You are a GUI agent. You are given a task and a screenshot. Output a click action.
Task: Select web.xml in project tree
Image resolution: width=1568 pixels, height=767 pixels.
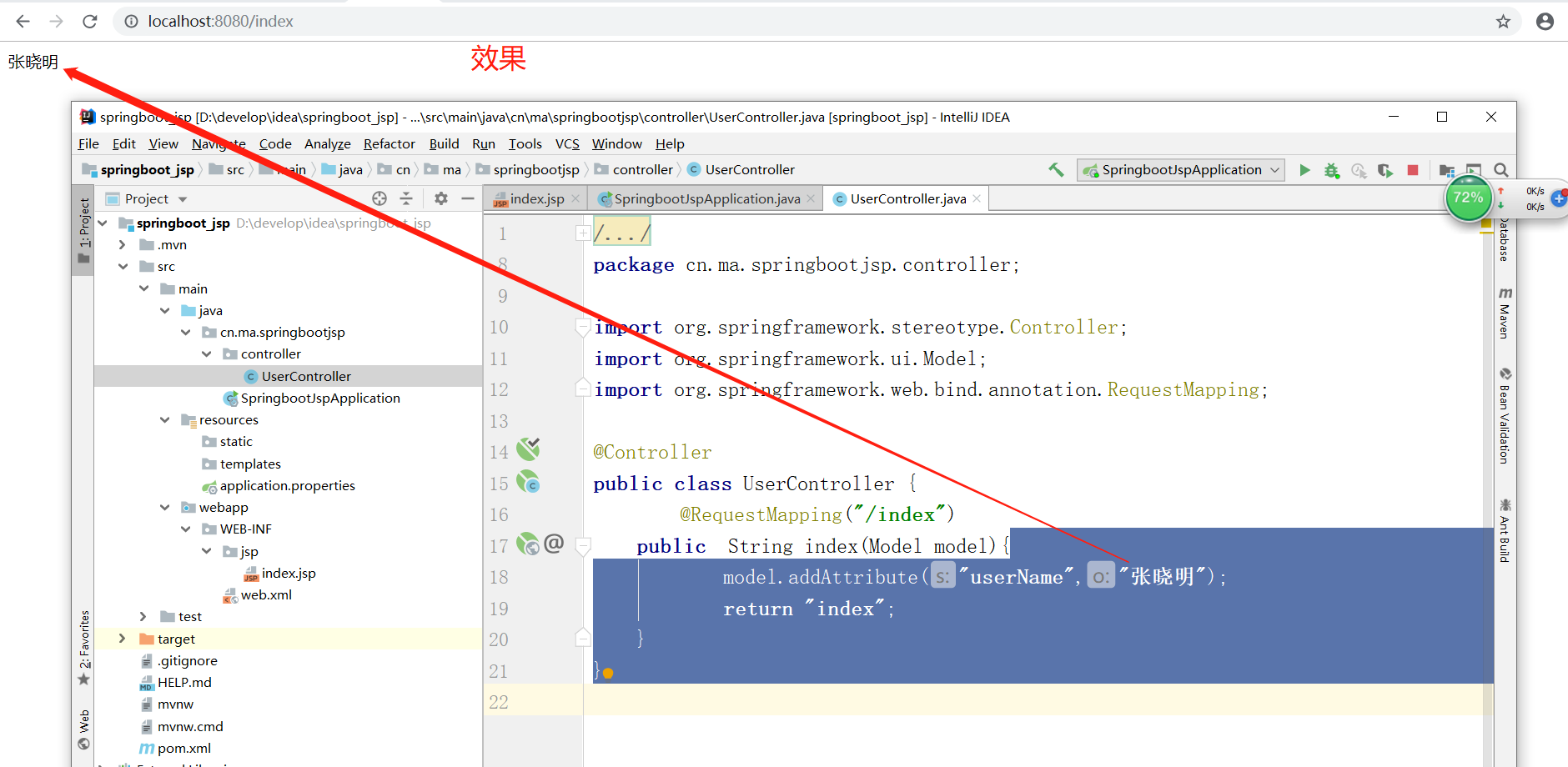click(266, 595)
